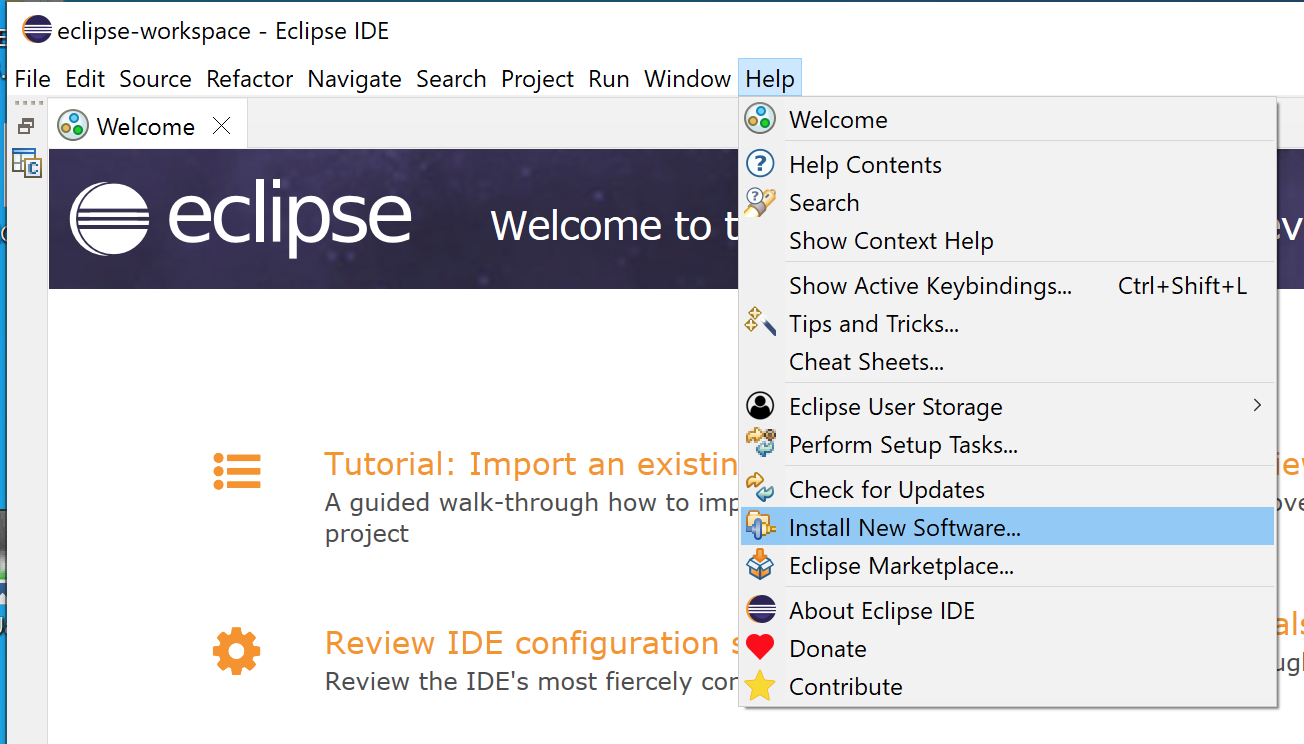Click the About Eclipse IDE logo icon
The width and height of the screenshot is (1304, 744).
[760, 610]
